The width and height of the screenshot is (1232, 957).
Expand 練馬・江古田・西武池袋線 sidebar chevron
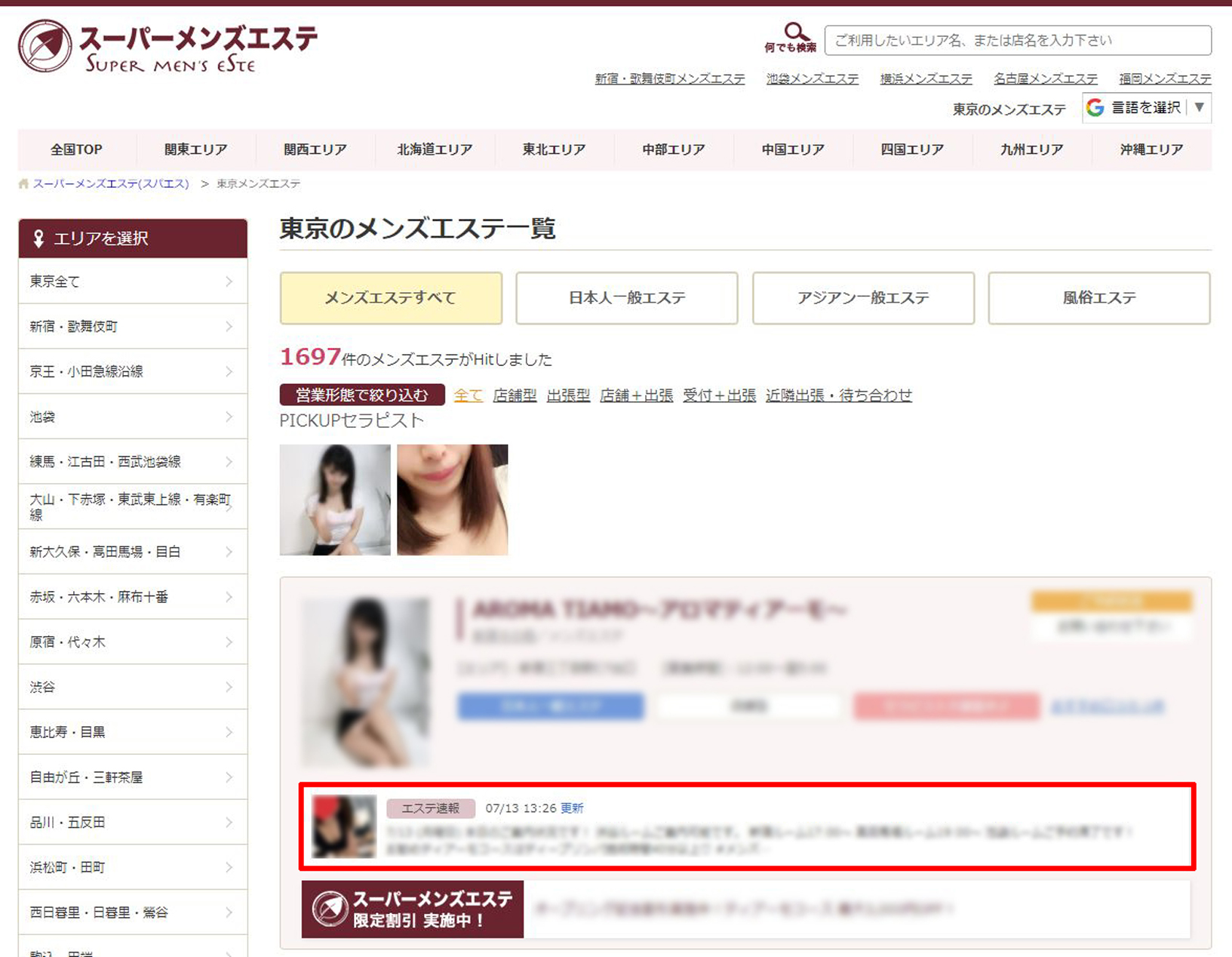coord(229,461)
